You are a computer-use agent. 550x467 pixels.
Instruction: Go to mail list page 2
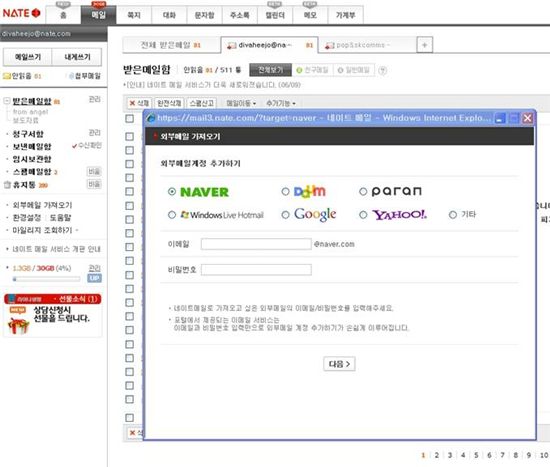pyautogui.click(x=436, y=455)
